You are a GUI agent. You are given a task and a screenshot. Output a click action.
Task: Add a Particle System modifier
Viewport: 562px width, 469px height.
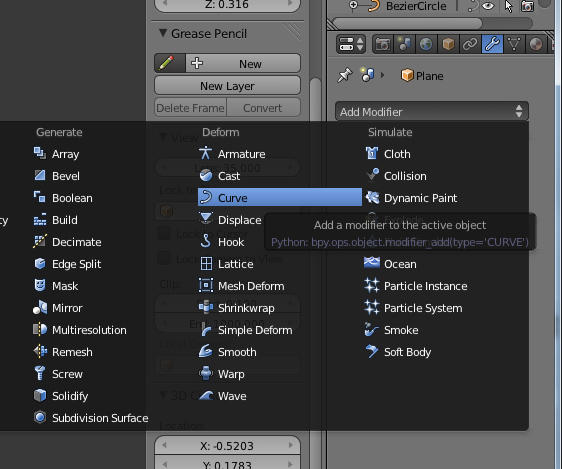point(414,308)
